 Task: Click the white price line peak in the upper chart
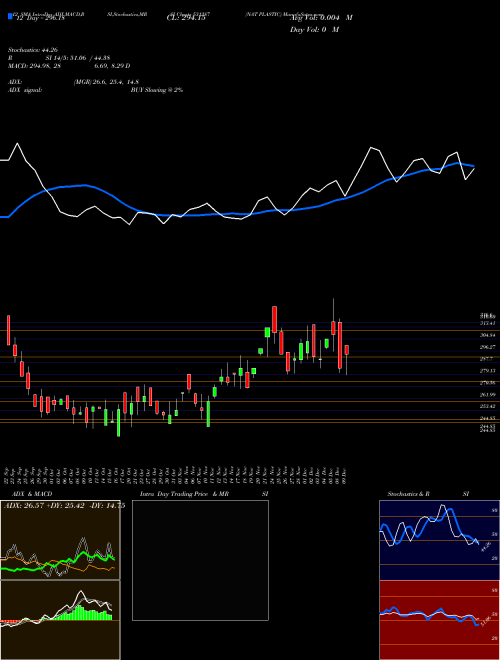[371, 148]
